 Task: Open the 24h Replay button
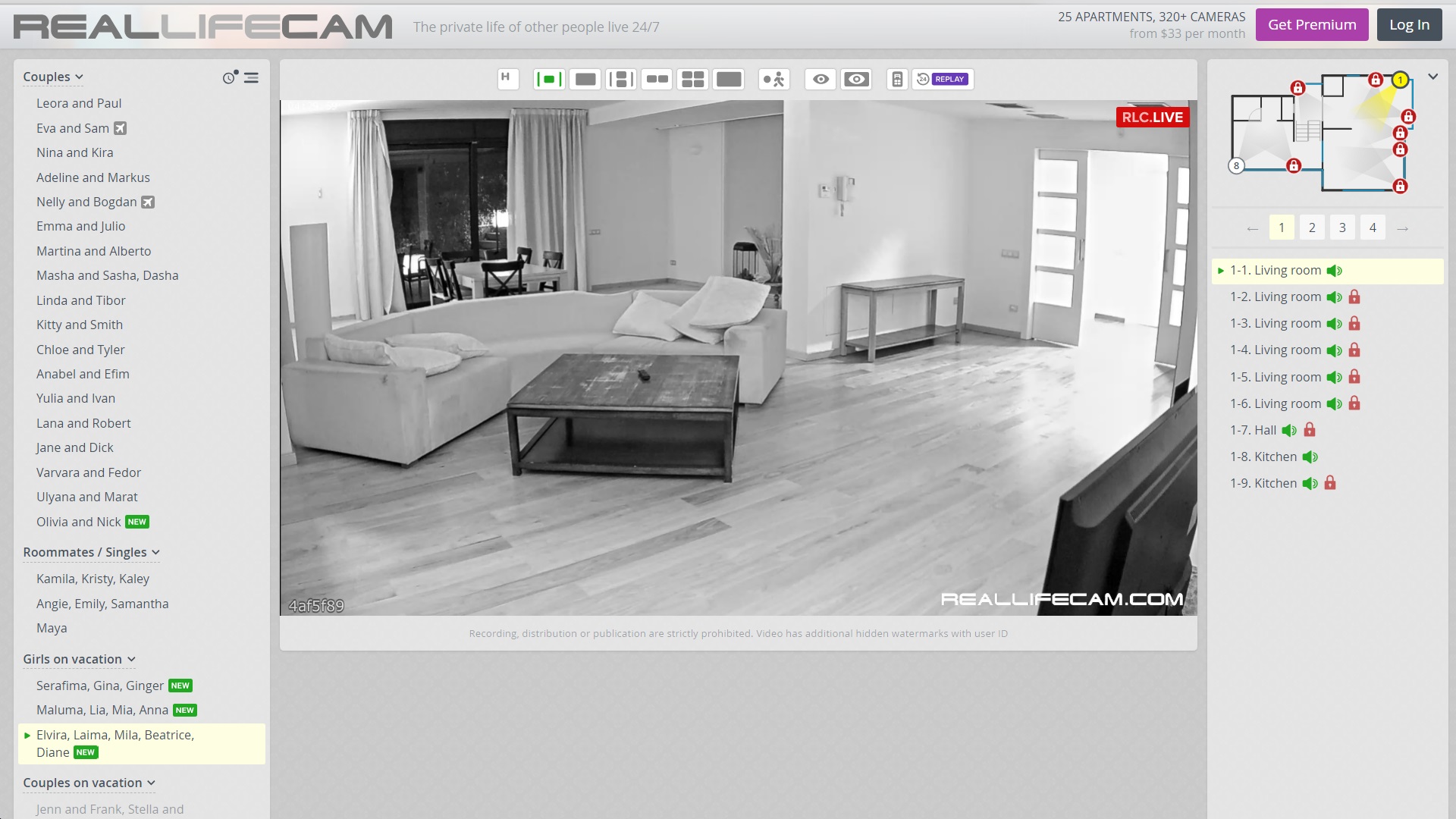[943, 79]
